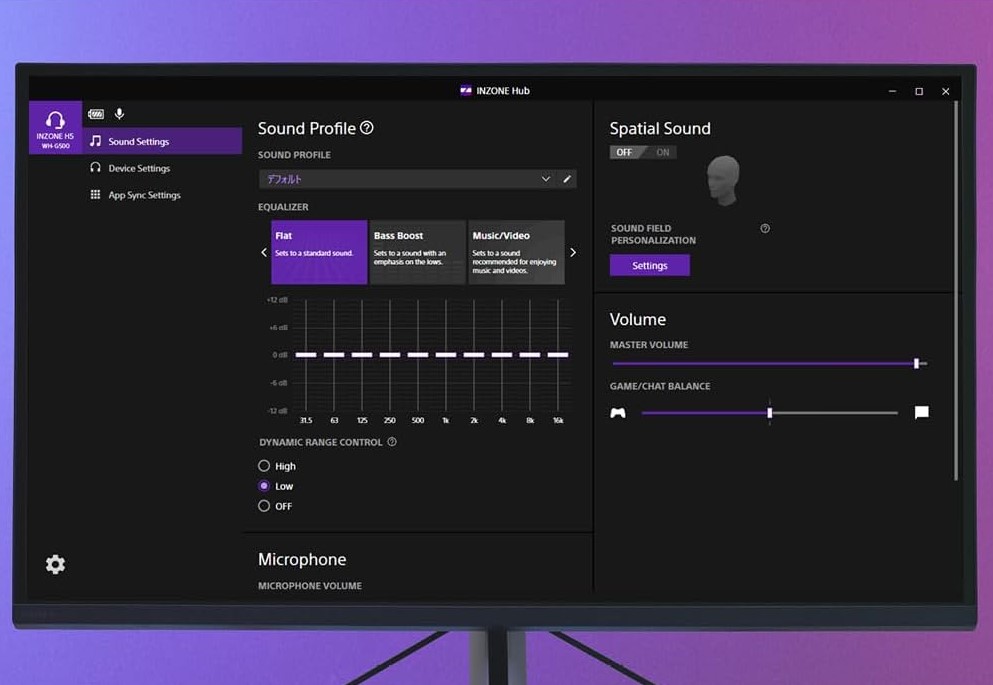The height and width of the screenshot is (685, 993).
Task: Click the pencil edit icon beside sound profile
Action: tap(567, 179)
